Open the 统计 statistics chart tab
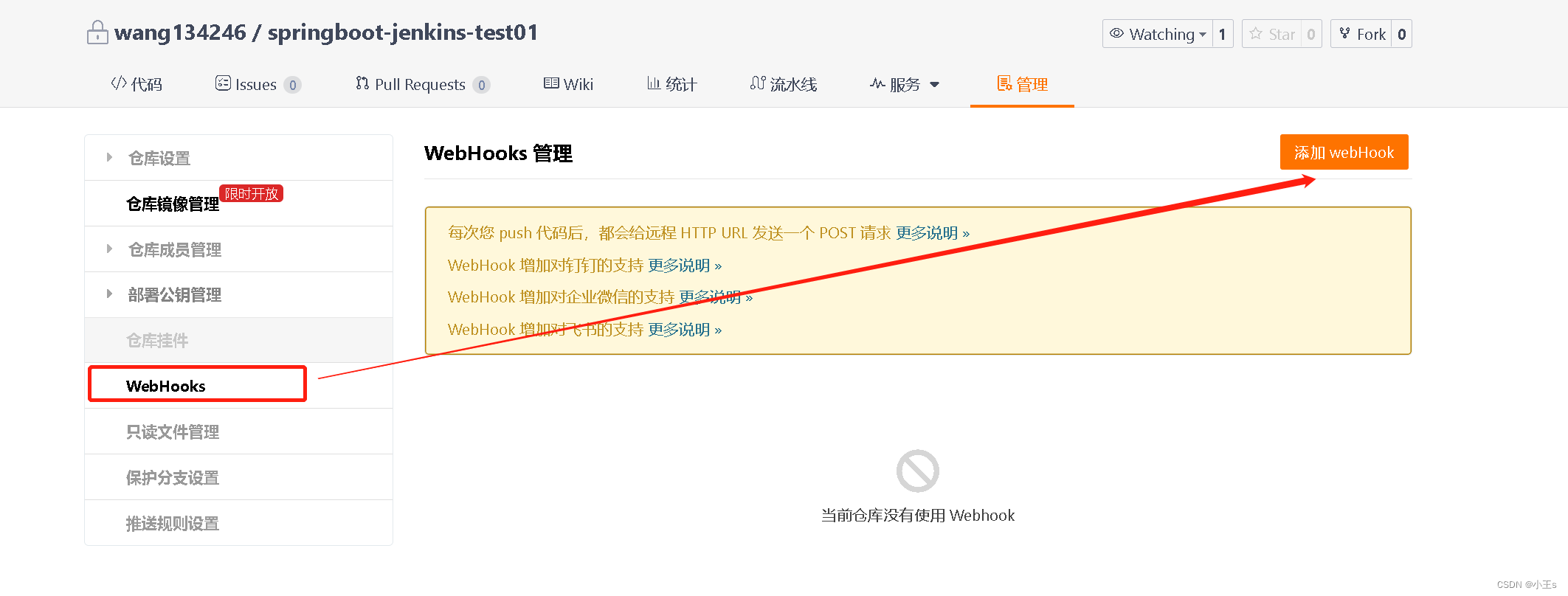Viewport: 1568px width, 596px height. point(671,84)
